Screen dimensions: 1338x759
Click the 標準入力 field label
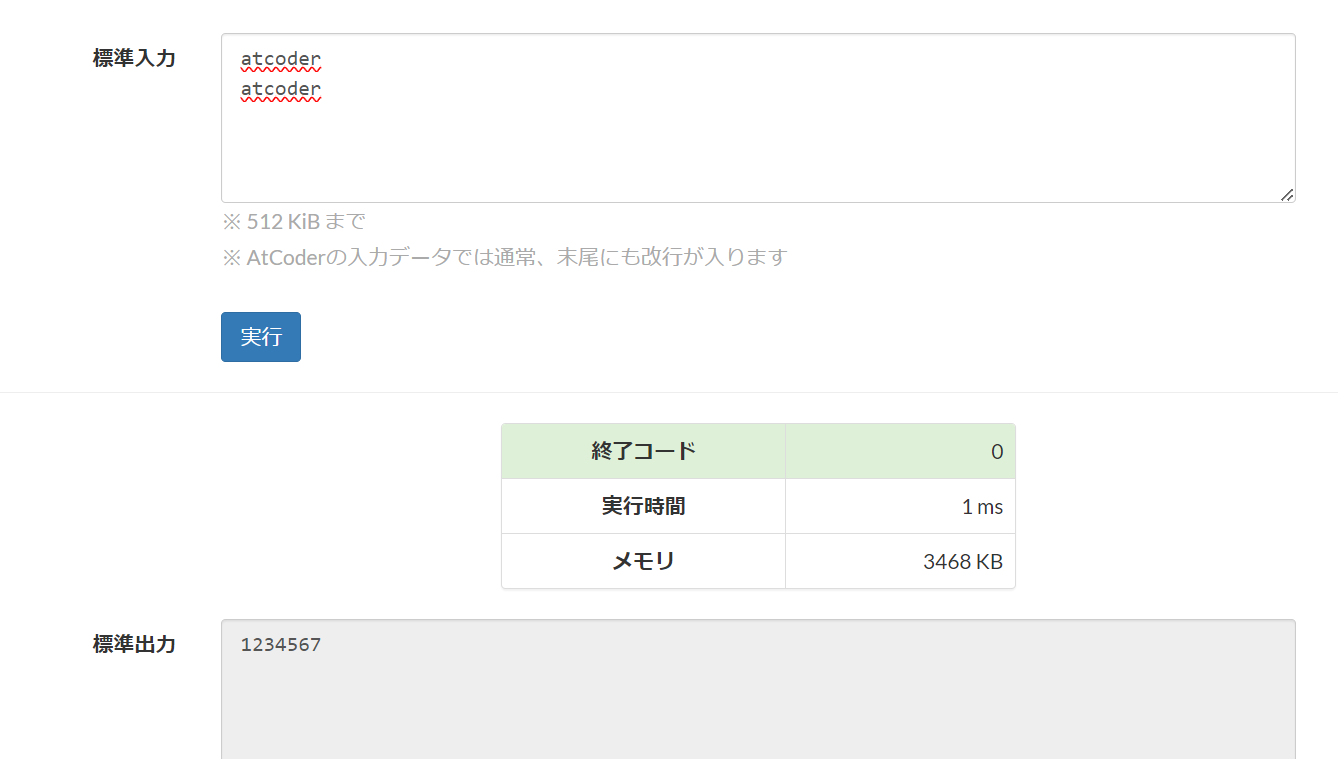coord(134,59)
